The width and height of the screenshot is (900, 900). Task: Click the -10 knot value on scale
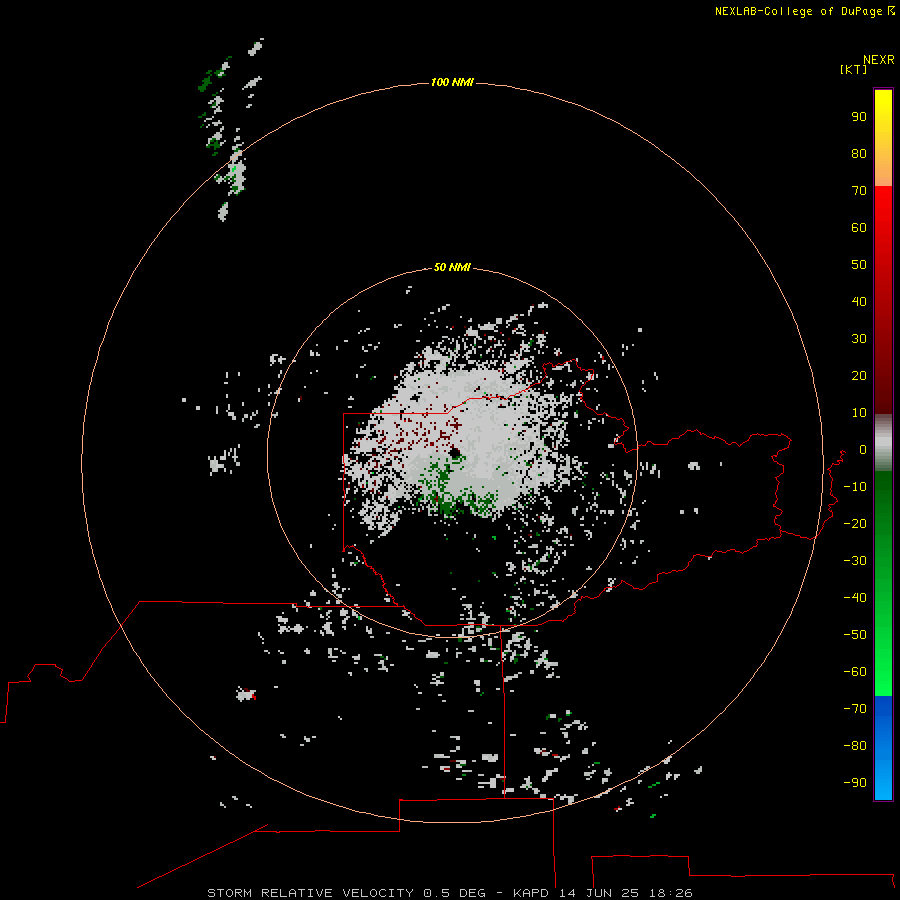click(x=855, y=487)
